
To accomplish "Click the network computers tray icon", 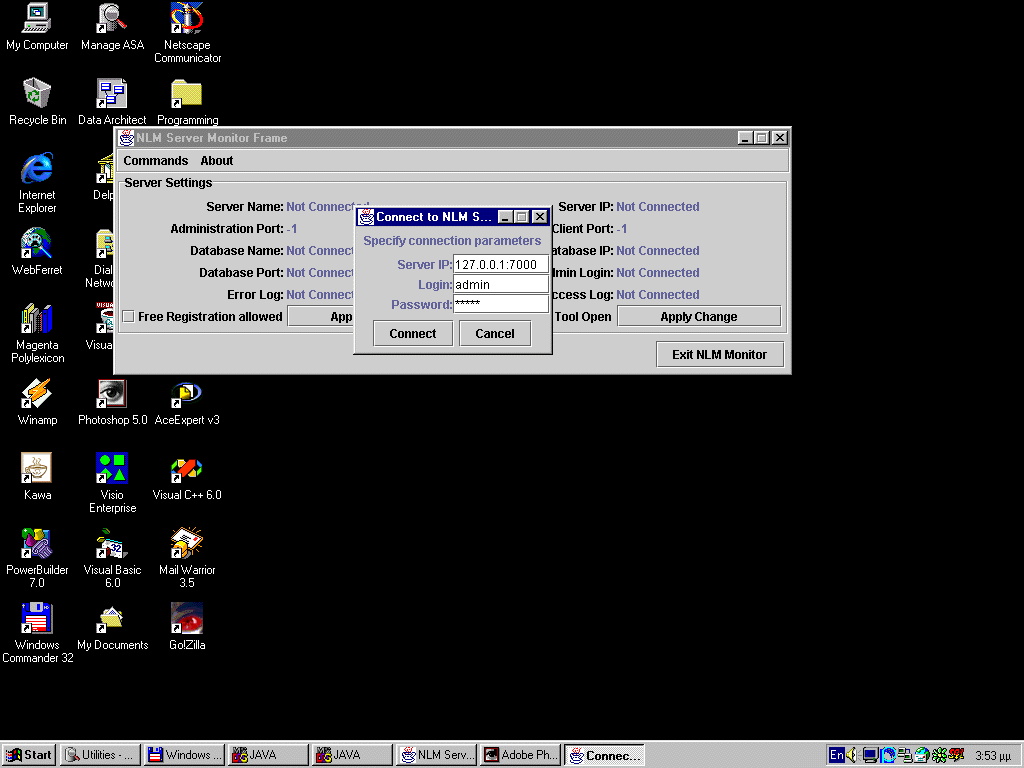I will pos(904,755).
